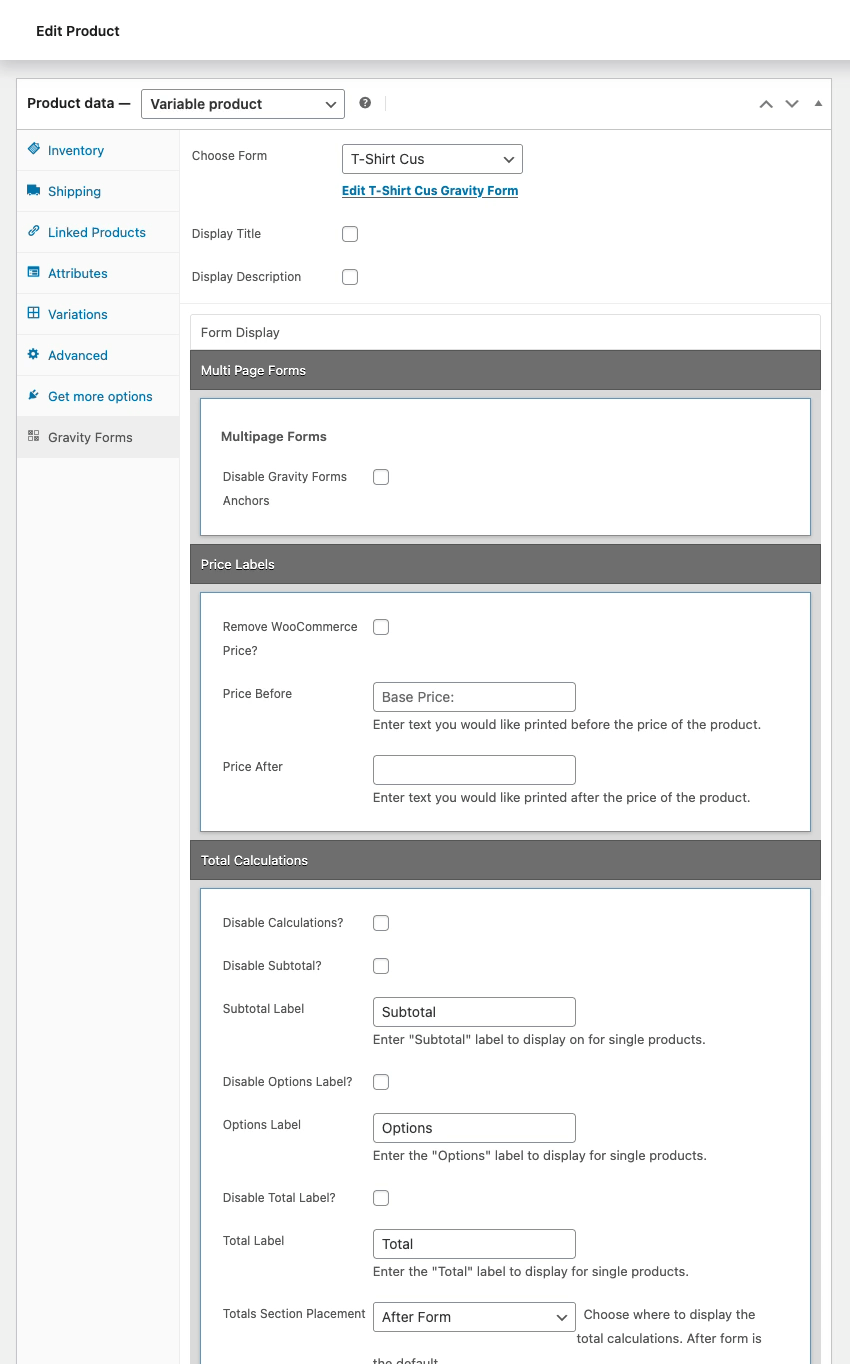Move Product data panel down
This screenshot has width=850, height=1364.
pos(792,104)
